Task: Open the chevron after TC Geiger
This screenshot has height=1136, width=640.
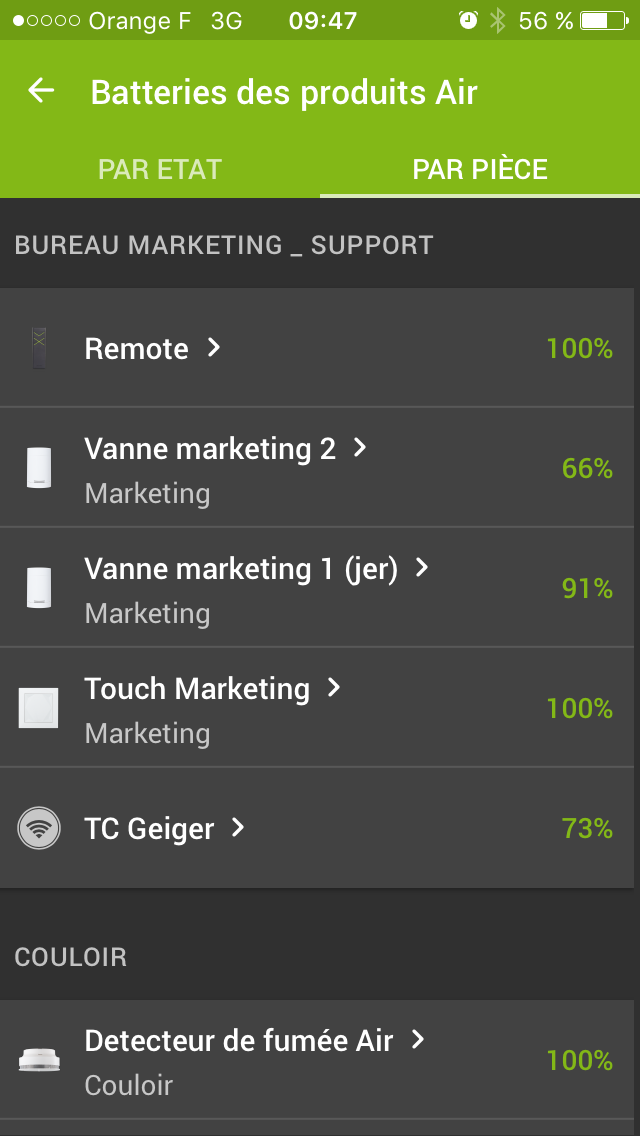Action: [x=238, y=828]
